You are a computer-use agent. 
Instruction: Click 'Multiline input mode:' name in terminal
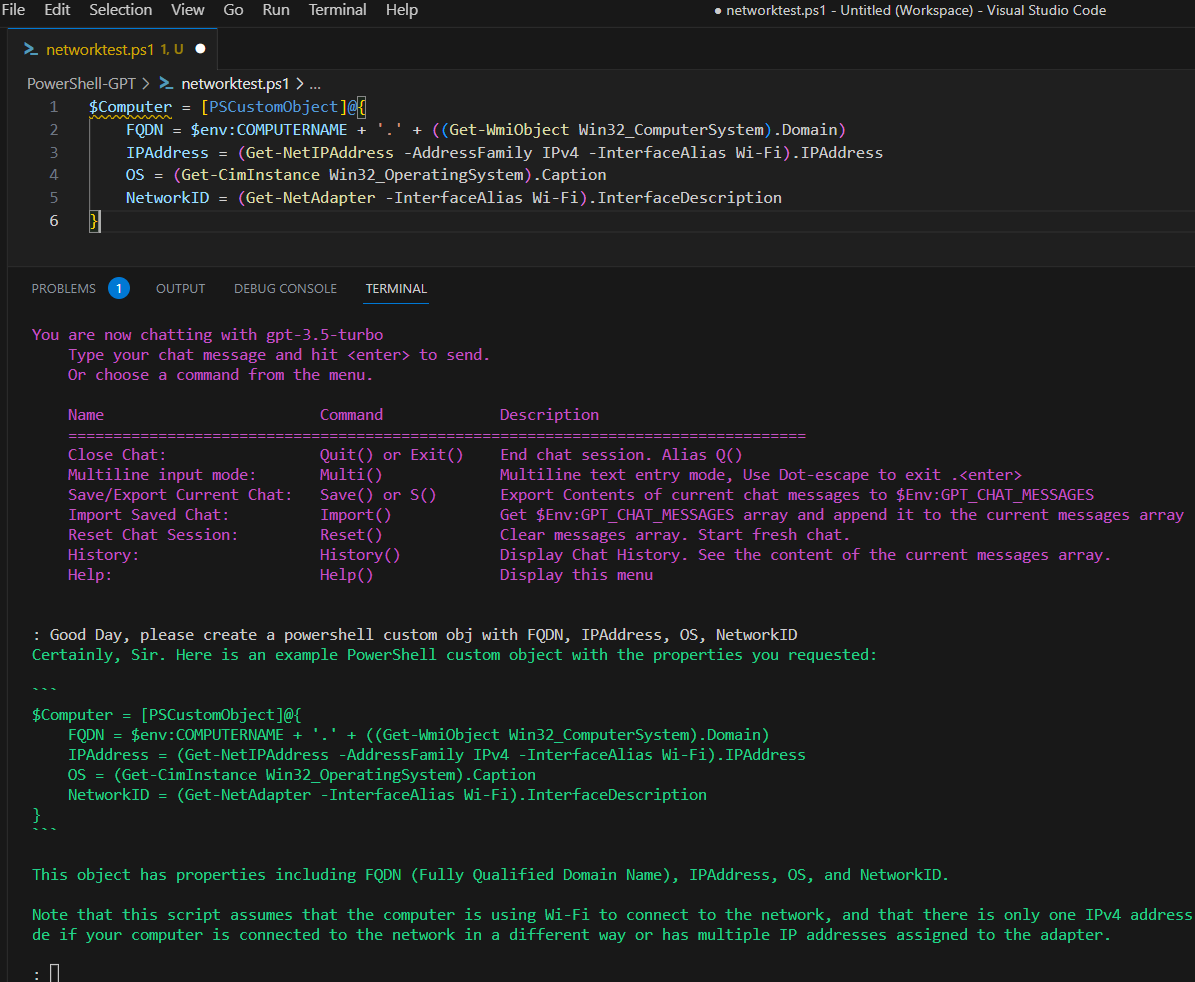(162, 475)
